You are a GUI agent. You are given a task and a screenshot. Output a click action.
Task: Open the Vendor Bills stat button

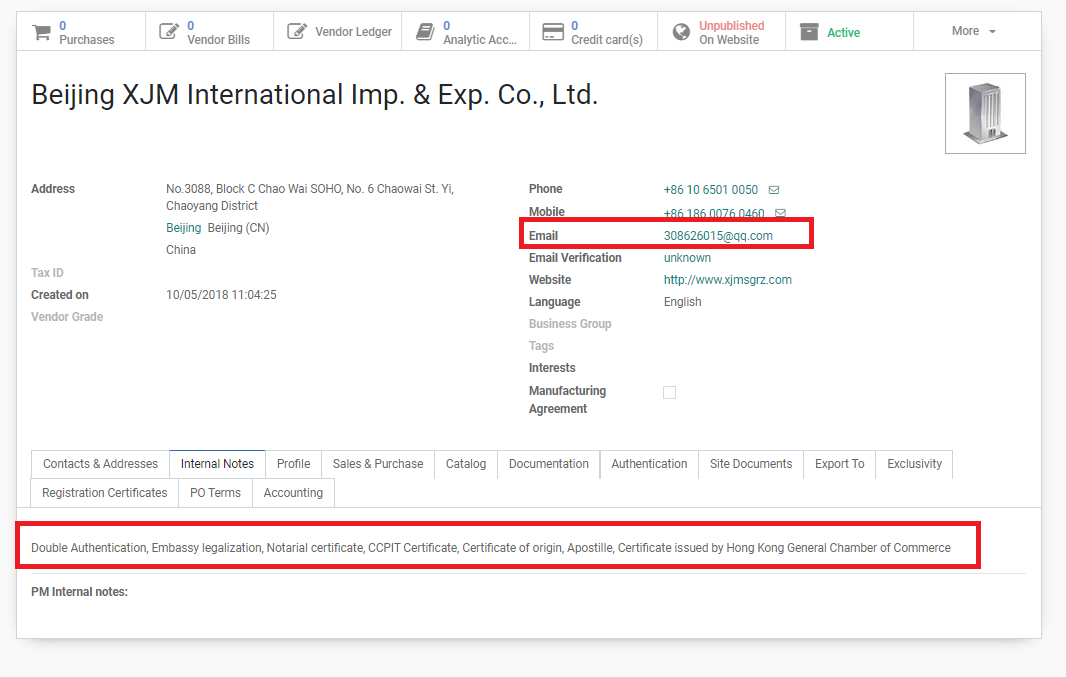coord(209,31)
